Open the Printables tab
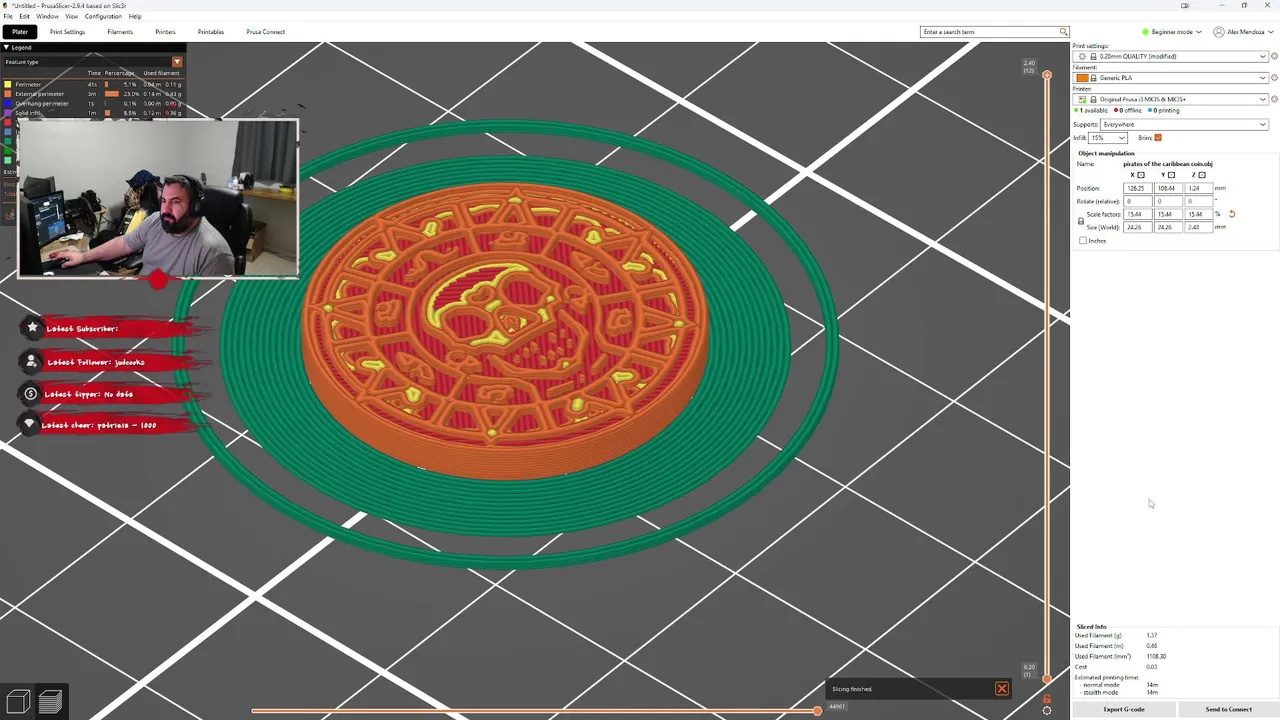The width and height of the screenshot is (1280, 720). tap(211, 32)
